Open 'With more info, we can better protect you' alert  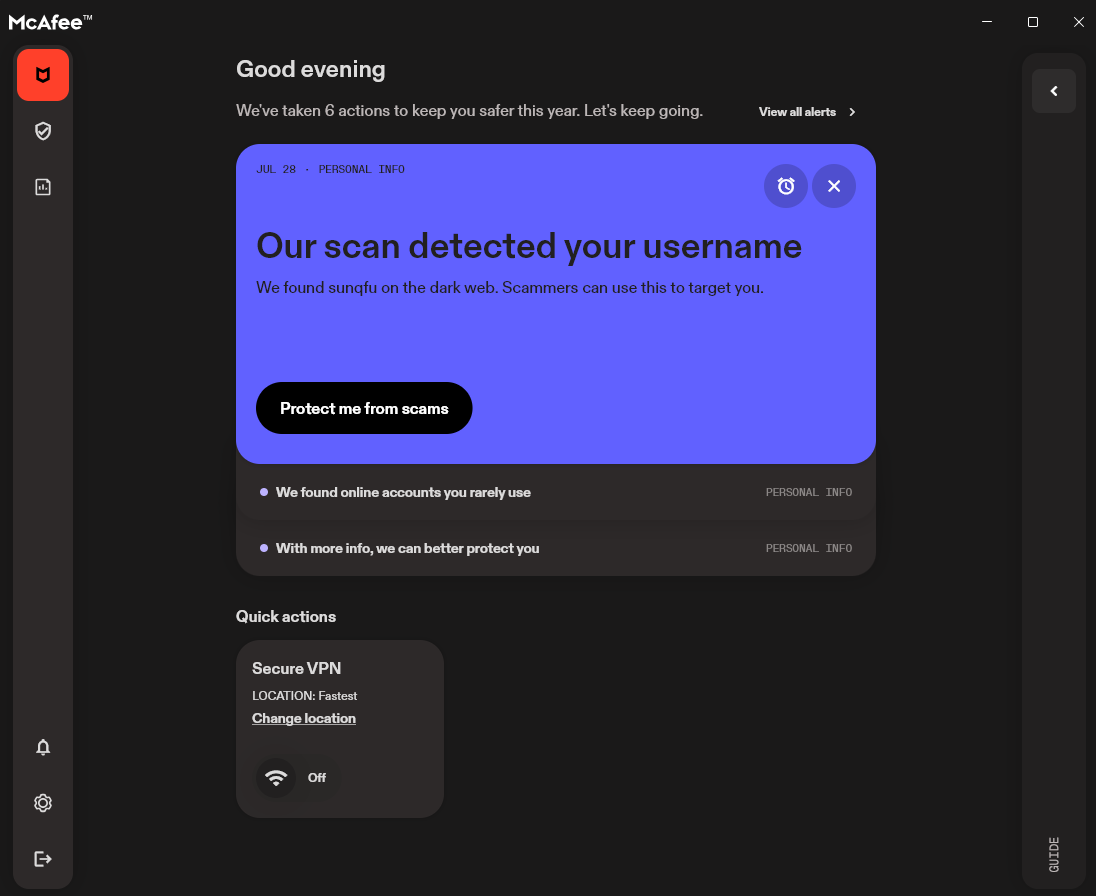click(x=556, y=548)
